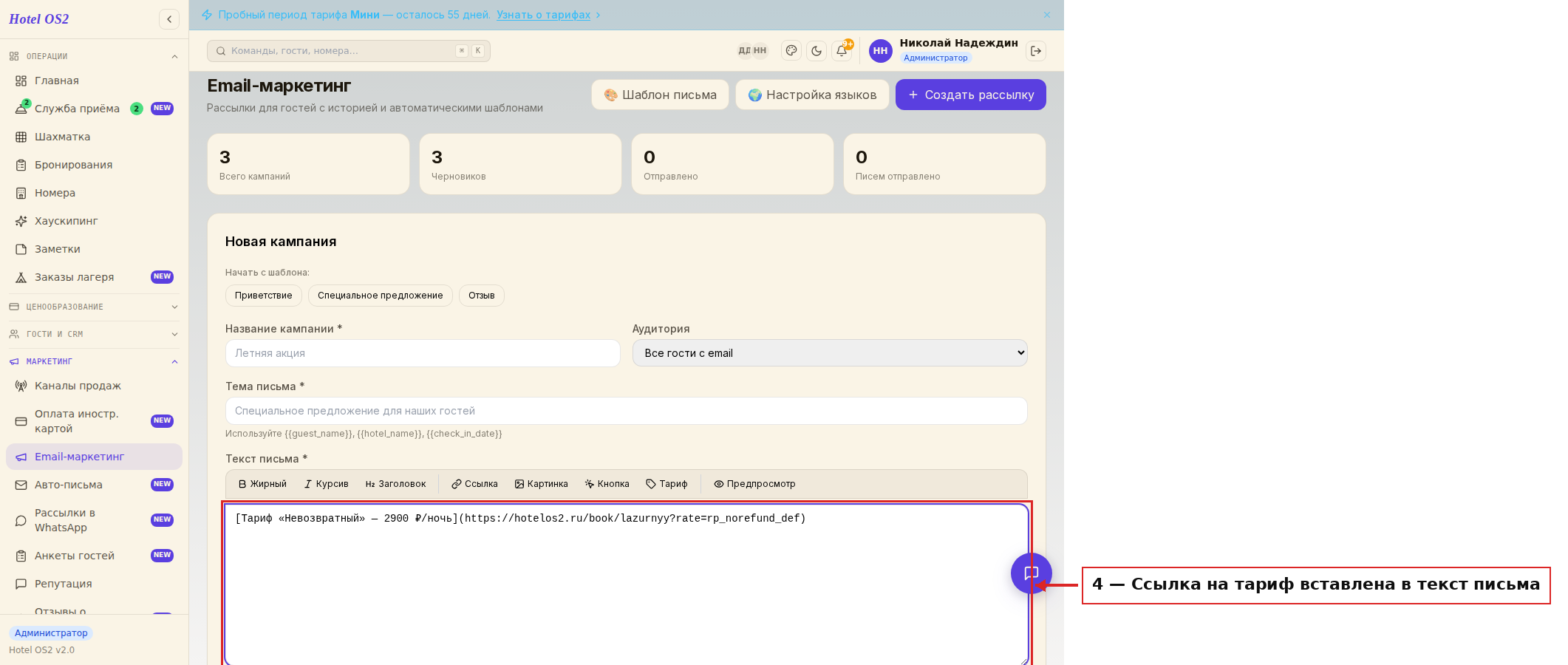The height and width of the screenshot is (665, 1568).
Task: Toggle dark mode moon icon
Action: point(817,51)
